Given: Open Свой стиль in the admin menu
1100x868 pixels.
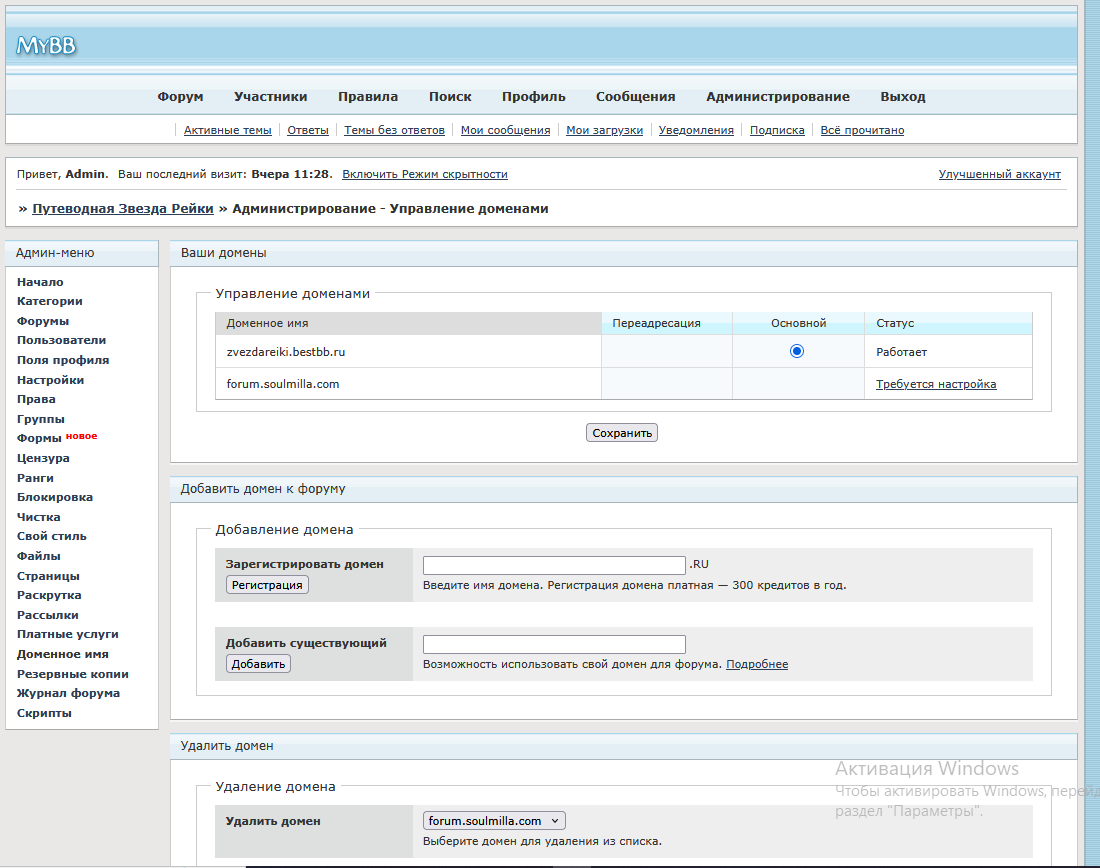Looking at the screenshot, I should 52,536.
